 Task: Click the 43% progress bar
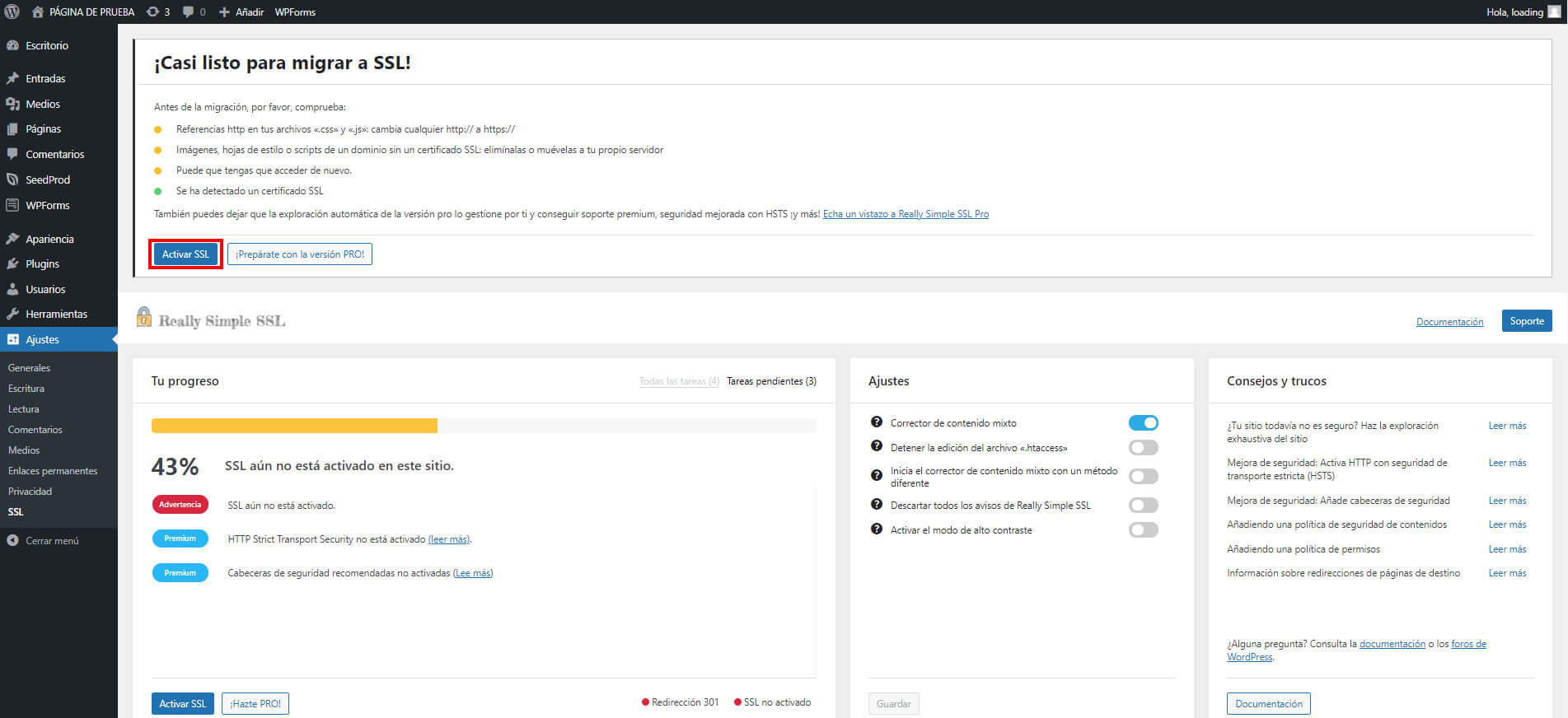pos(484,426)
